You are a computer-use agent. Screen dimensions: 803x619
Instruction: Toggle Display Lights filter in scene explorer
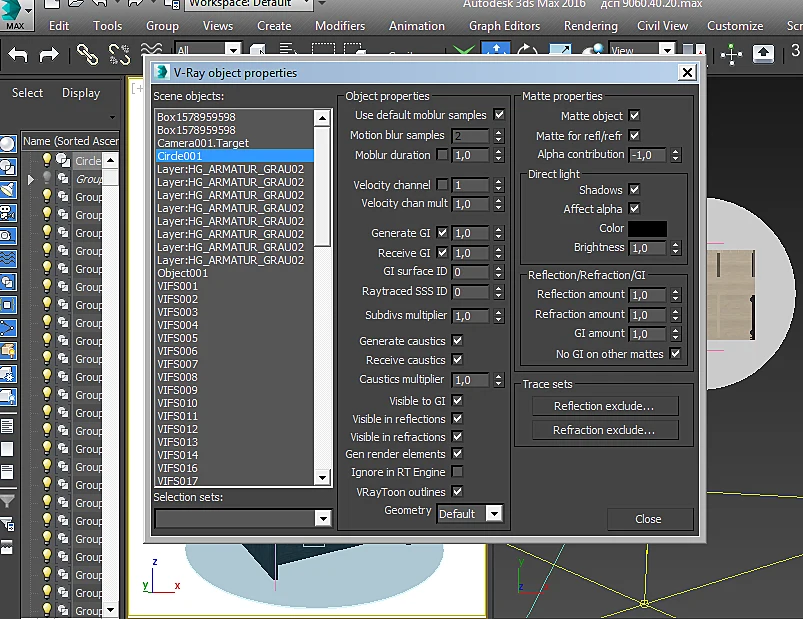coord(8,190)
